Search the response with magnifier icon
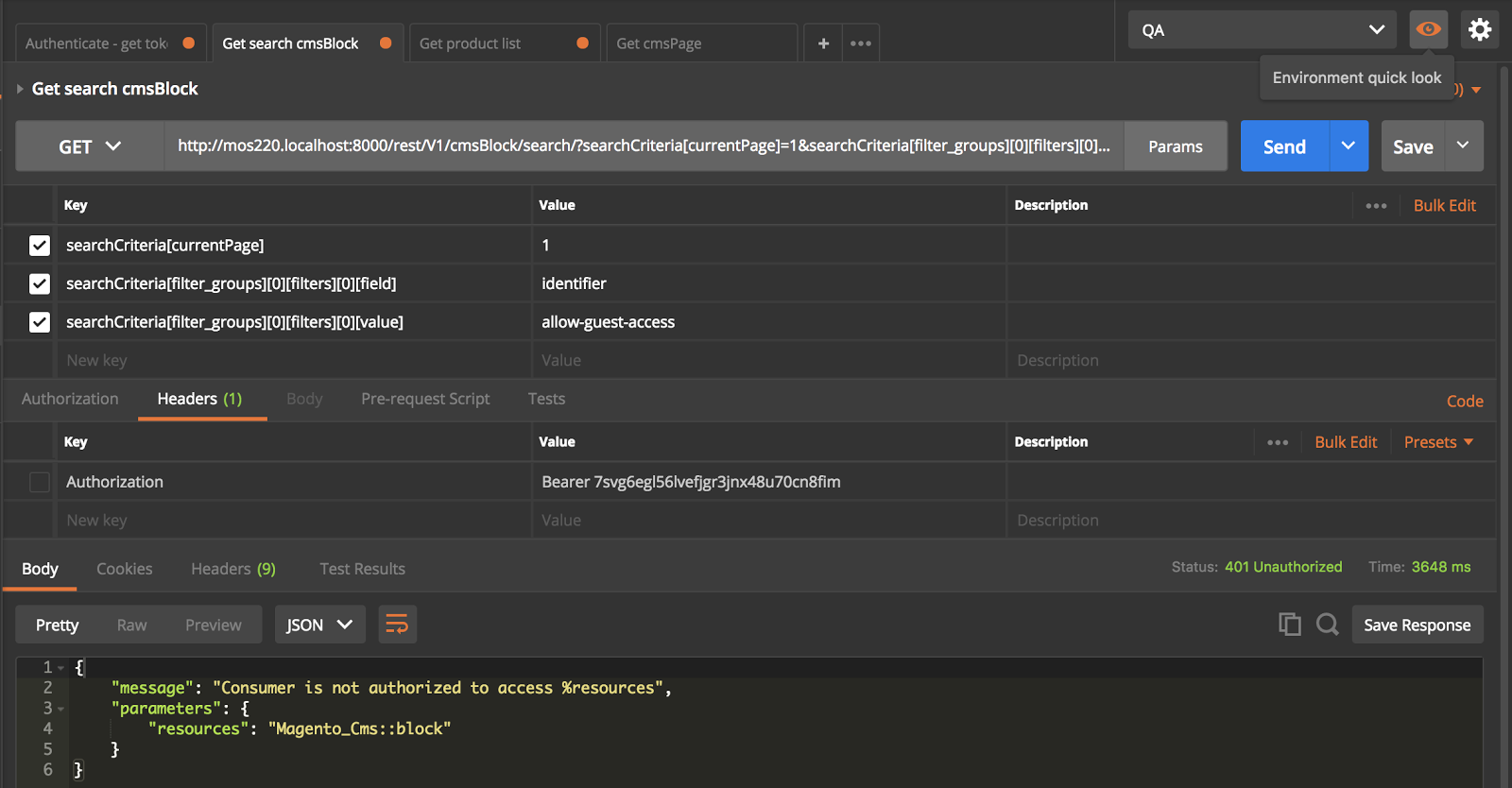Image resolution: width=1512 pixels, height=788 pixels. 1327,624
